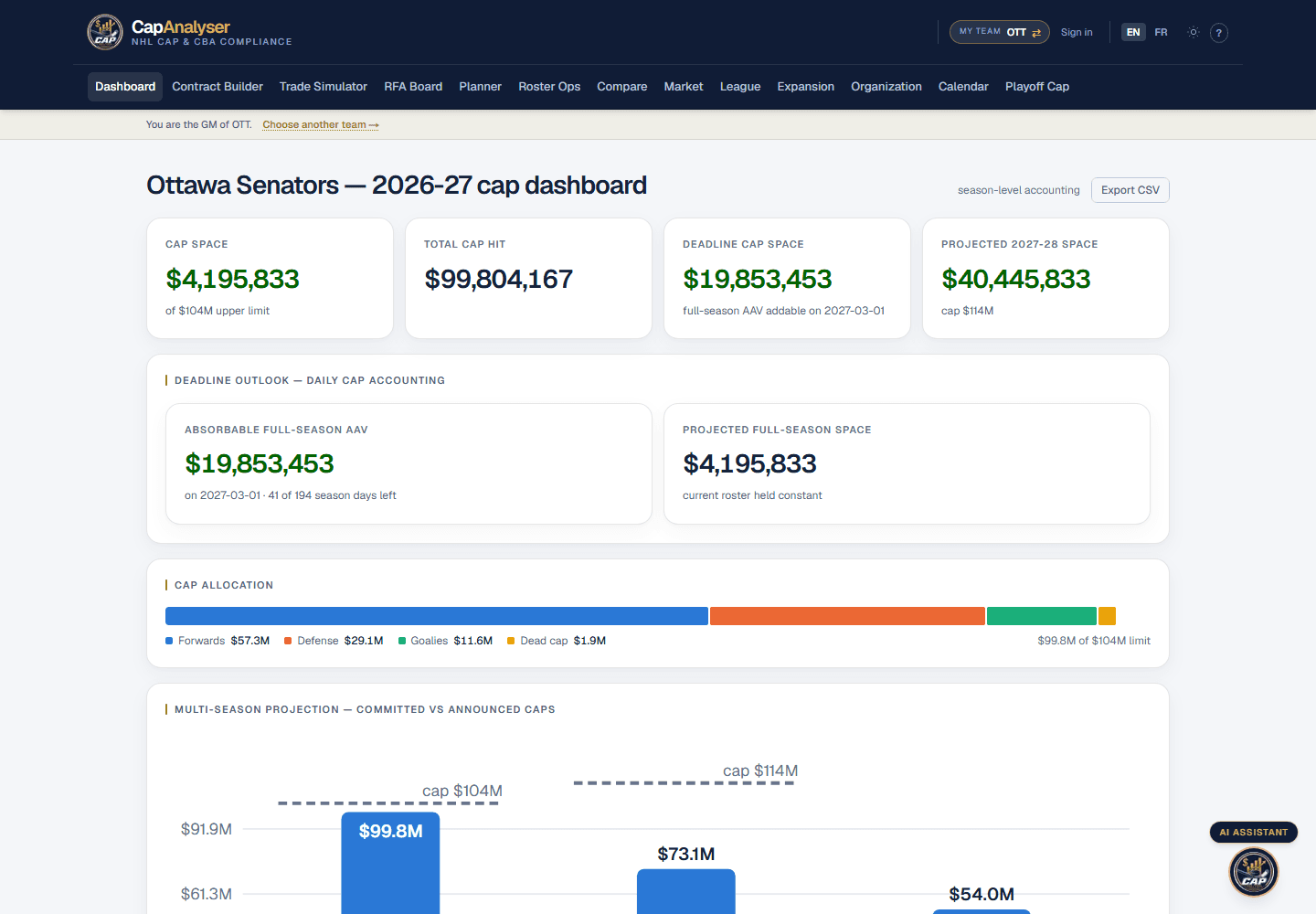Click the 'of $104M upper limit' text

click(218, 311)
